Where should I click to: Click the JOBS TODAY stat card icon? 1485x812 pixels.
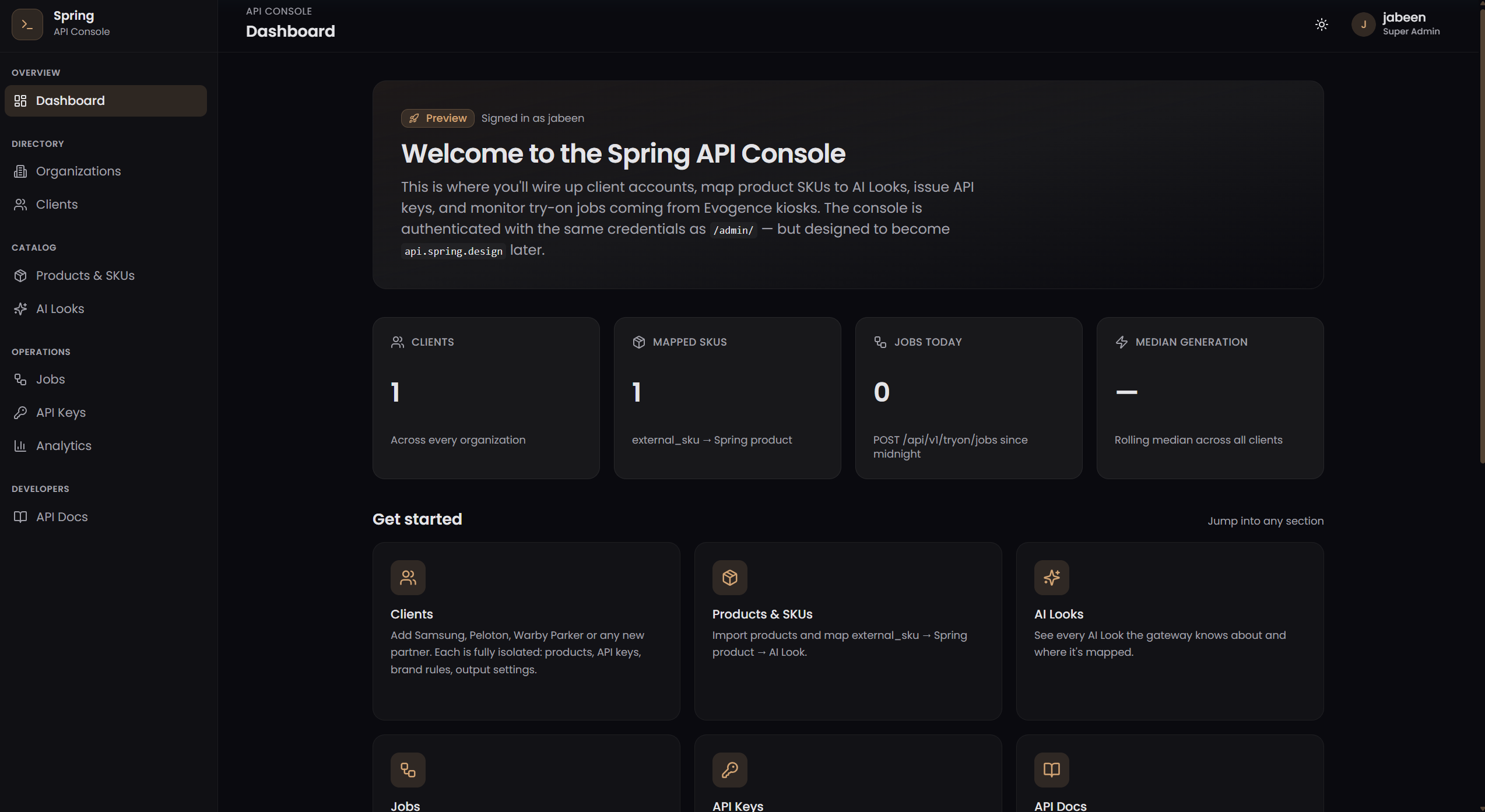coord(880,342)
